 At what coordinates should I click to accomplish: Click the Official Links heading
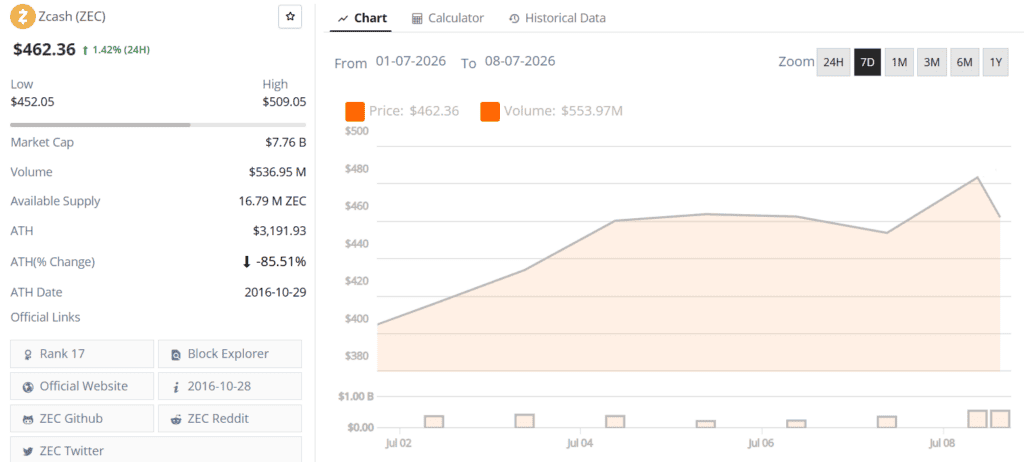pyautogui.click(x=46, y=317)
